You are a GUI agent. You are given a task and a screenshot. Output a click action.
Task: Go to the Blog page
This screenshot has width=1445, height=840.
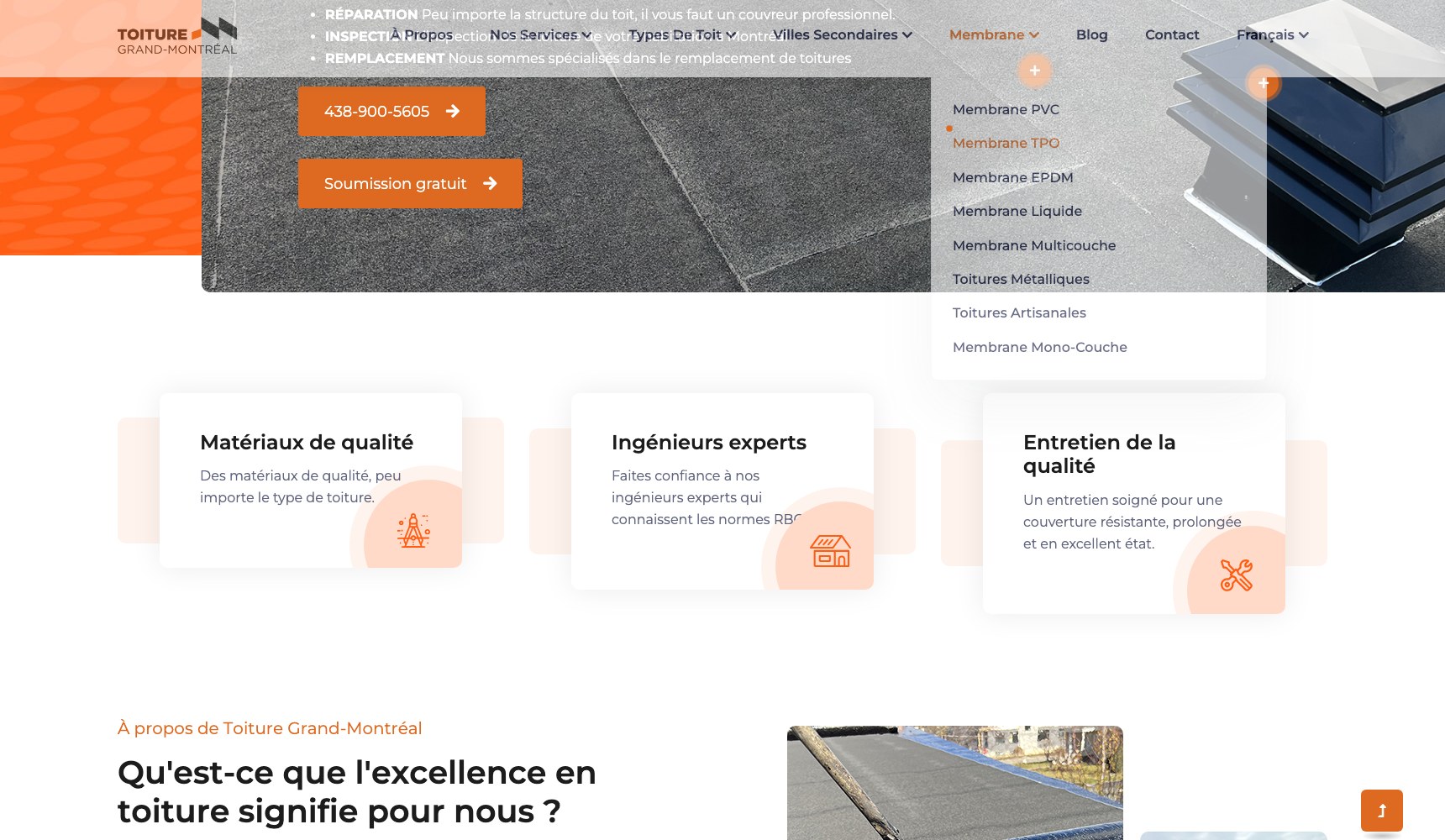1092,34
